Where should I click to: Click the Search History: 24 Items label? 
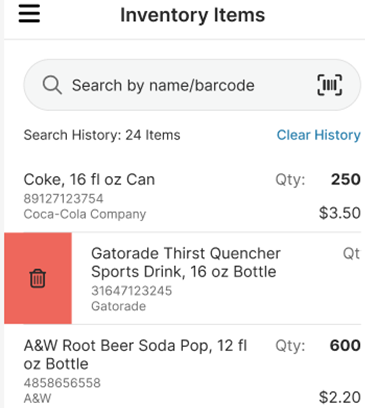[102, 135]
